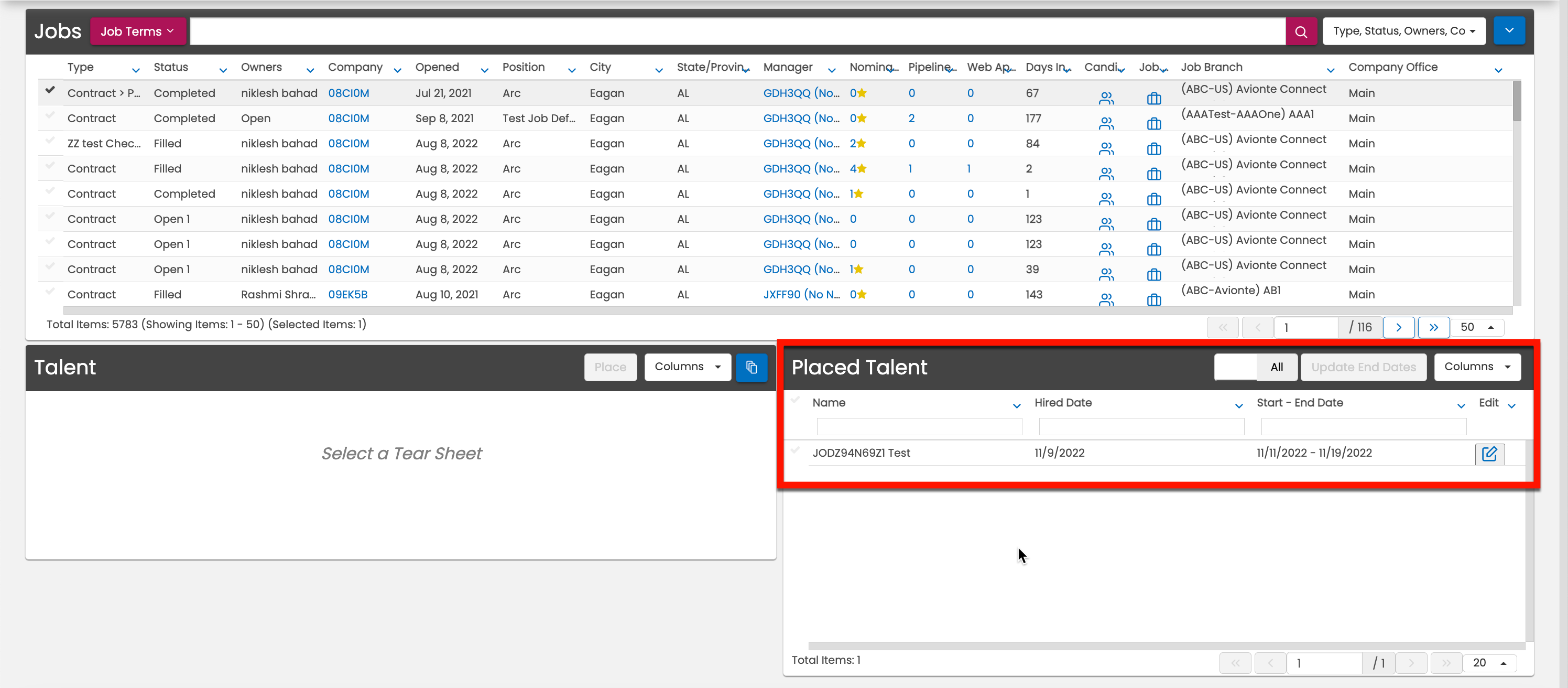Screen dimensions: 1568x688
Task: Click the blue expand chevron button in Jobs header
Action: coord(1509,30)
